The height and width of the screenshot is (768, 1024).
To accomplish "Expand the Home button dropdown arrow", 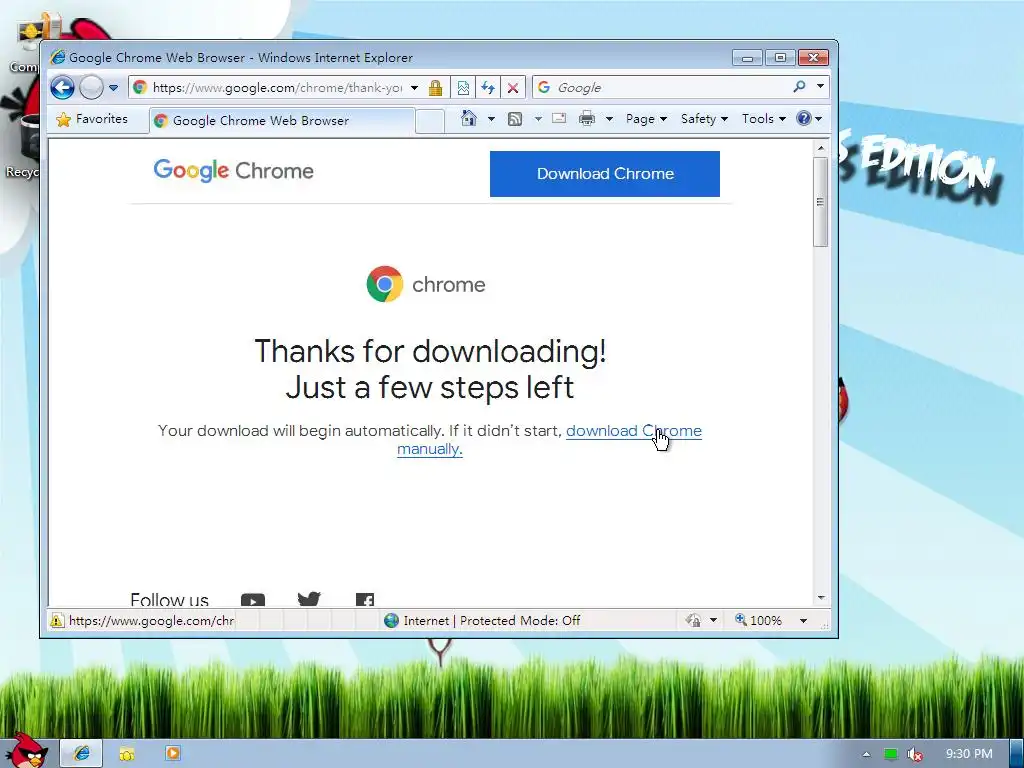I will click(491, 119).
